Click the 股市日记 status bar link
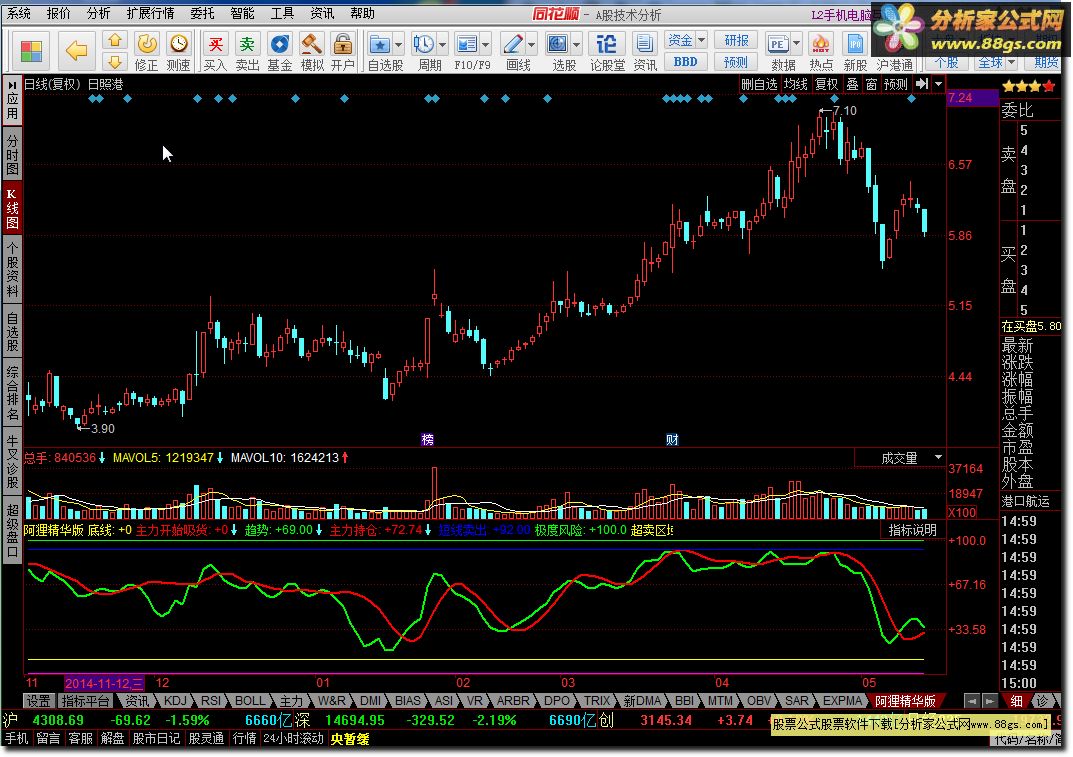1073x757 pixels. (x=156, y=739)
